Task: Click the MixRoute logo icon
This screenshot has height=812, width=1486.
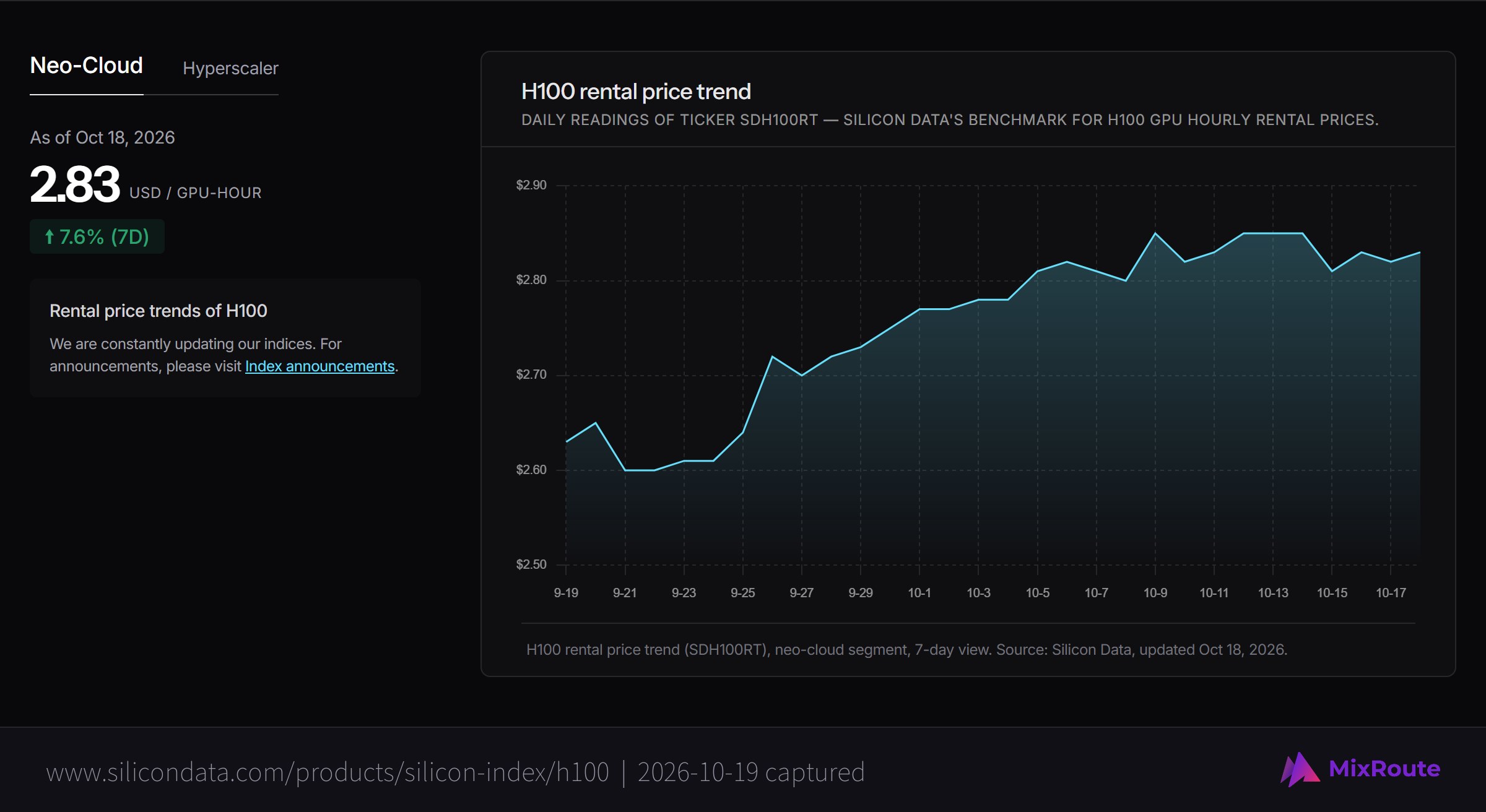Action: [x=1299, y=769]
